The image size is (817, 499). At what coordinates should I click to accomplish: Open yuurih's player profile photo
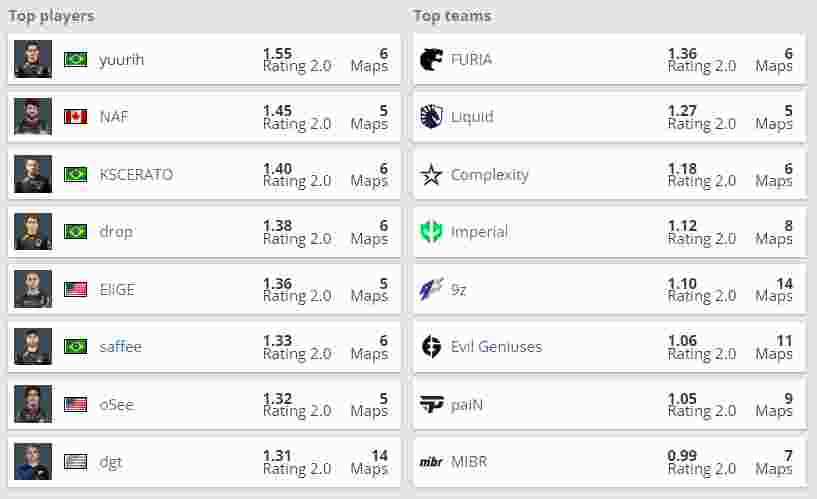click(x=33, y=59)
